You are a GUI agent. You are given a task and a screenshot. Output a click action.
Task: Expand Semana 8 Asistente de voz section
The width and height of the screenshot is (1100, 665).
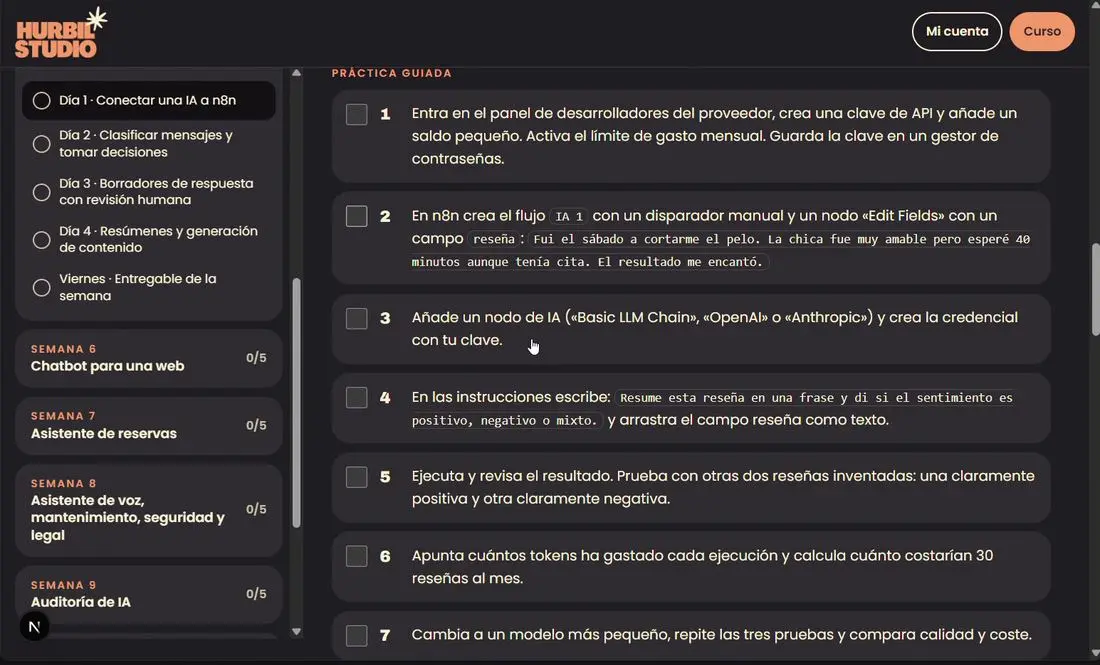(149, 510)
